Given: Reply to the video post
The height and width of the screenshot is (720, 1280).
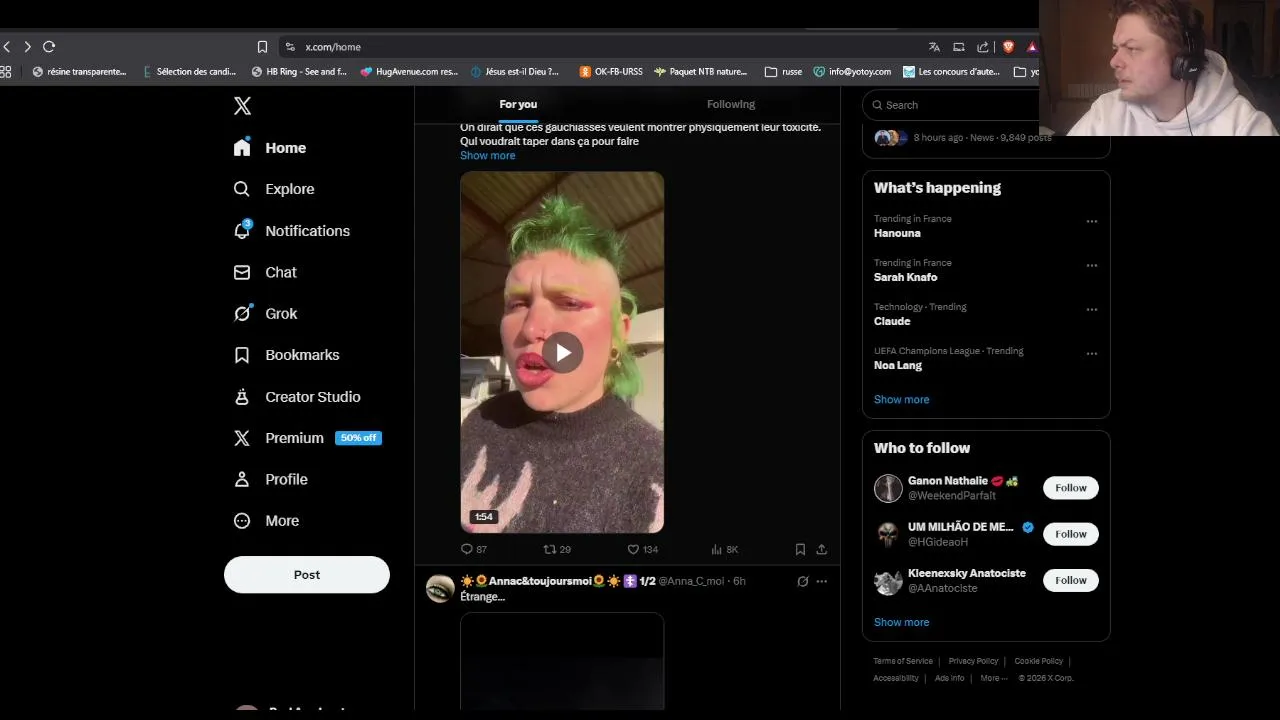Looking at the screenshot, I should click(473, 549).
